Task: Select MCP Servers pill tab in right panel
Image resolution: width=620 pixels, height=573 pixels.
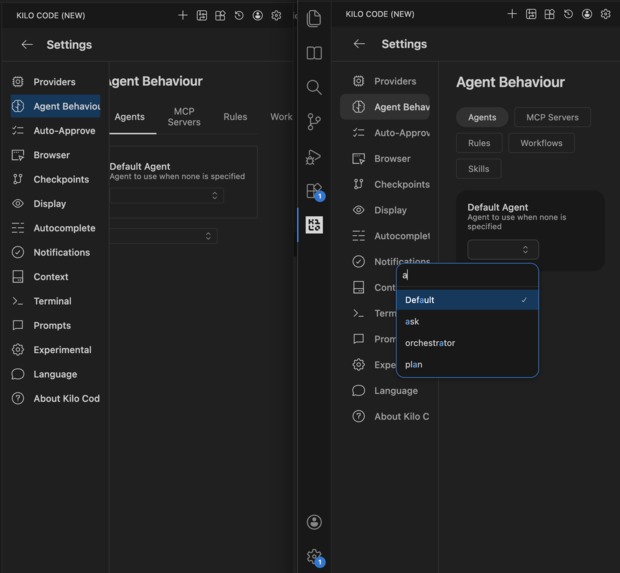Action: coord(552,117)
